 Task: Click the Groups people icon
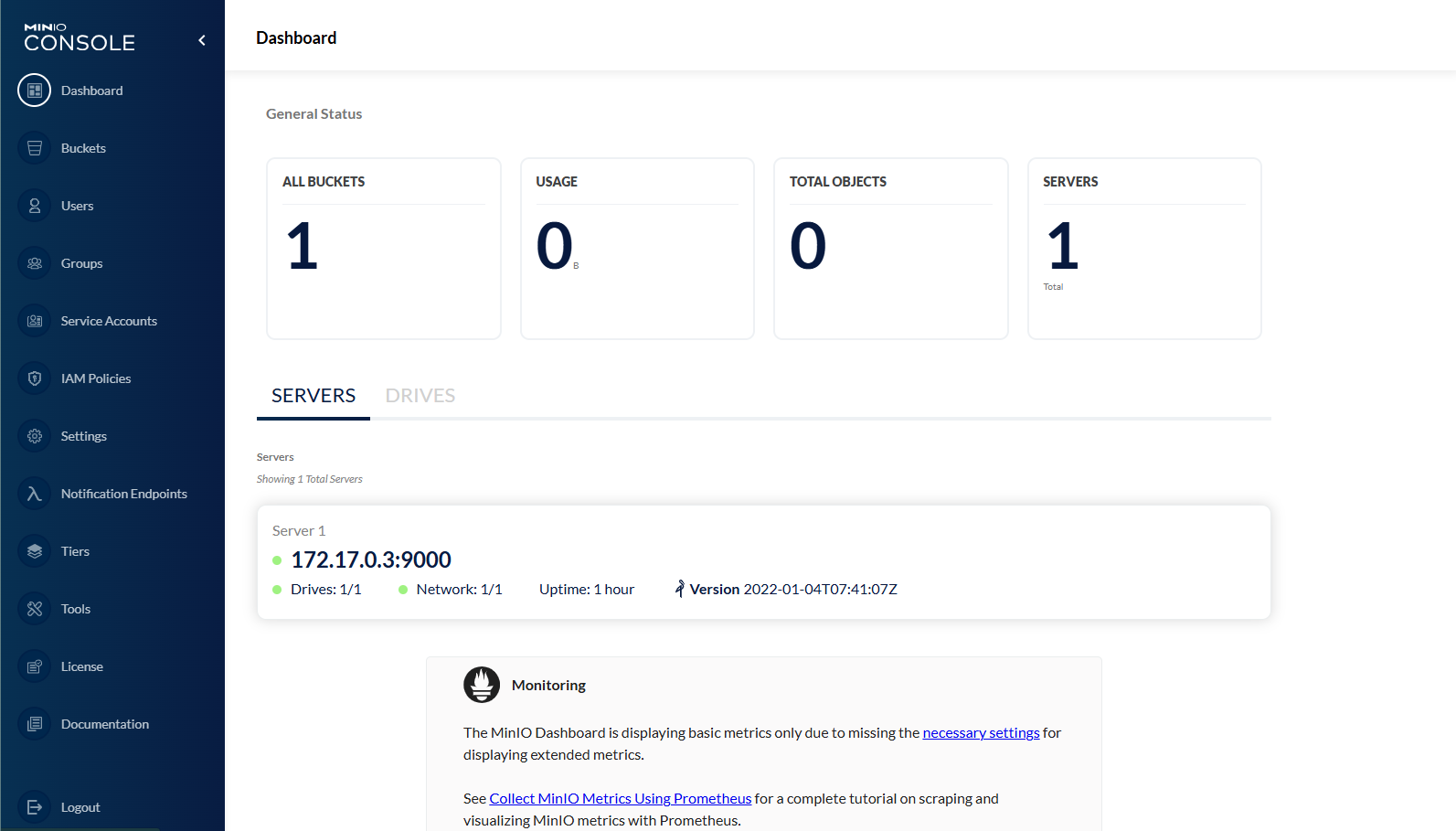pos(35,263)
